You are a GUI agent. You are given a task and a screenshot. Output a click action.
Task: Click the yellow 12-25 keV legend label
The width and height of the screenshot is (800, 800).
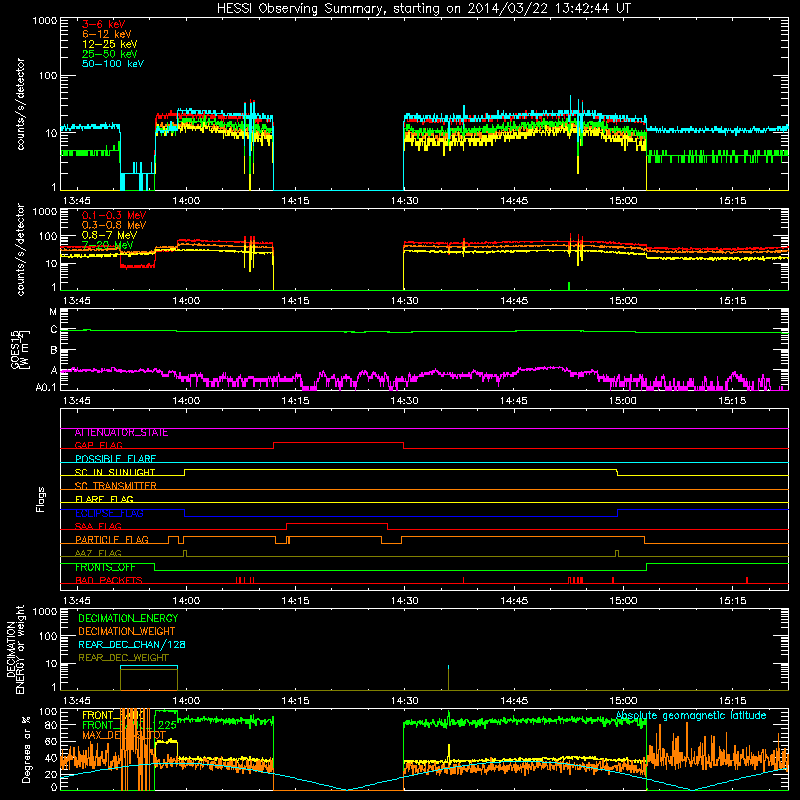109,44
